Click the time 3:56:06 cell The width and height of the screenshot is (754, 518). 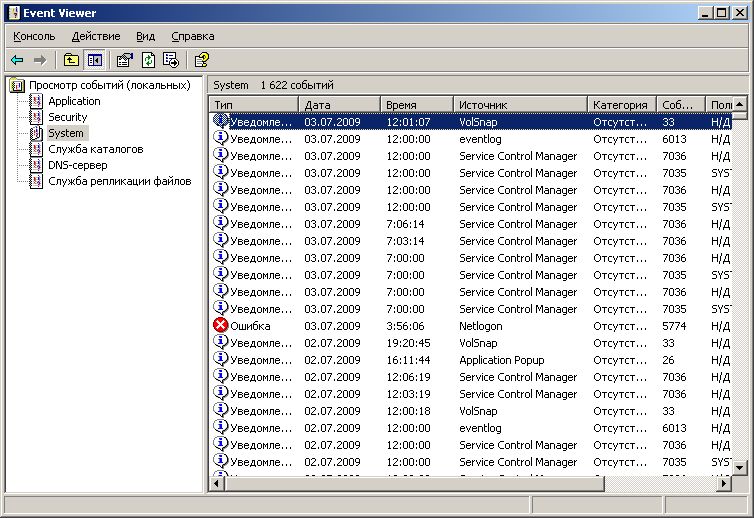[x=405, y=326]
